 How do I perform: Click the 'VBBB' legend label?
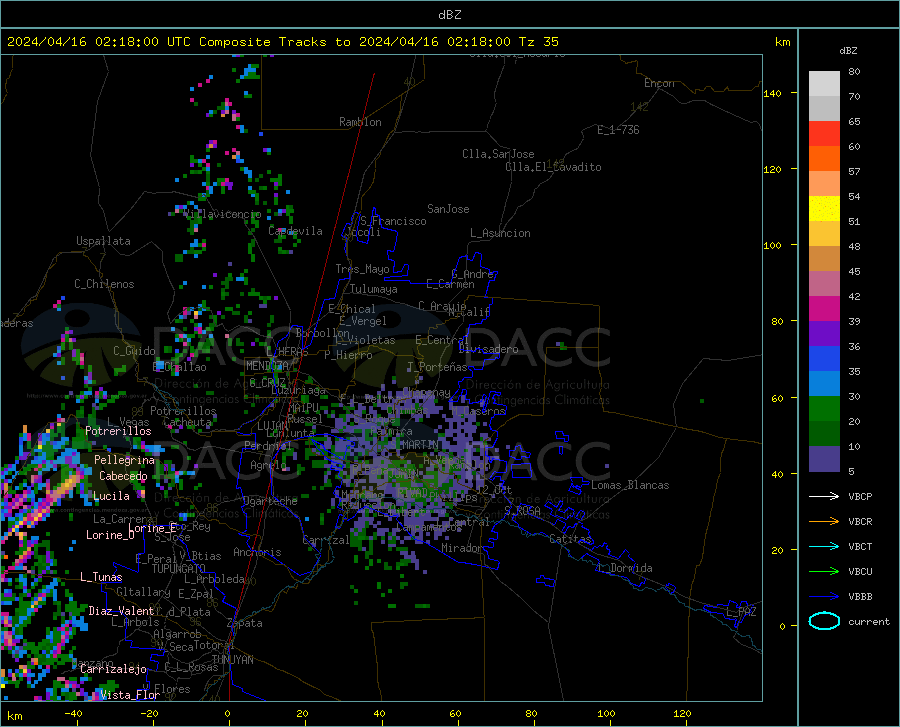point(860,597)
